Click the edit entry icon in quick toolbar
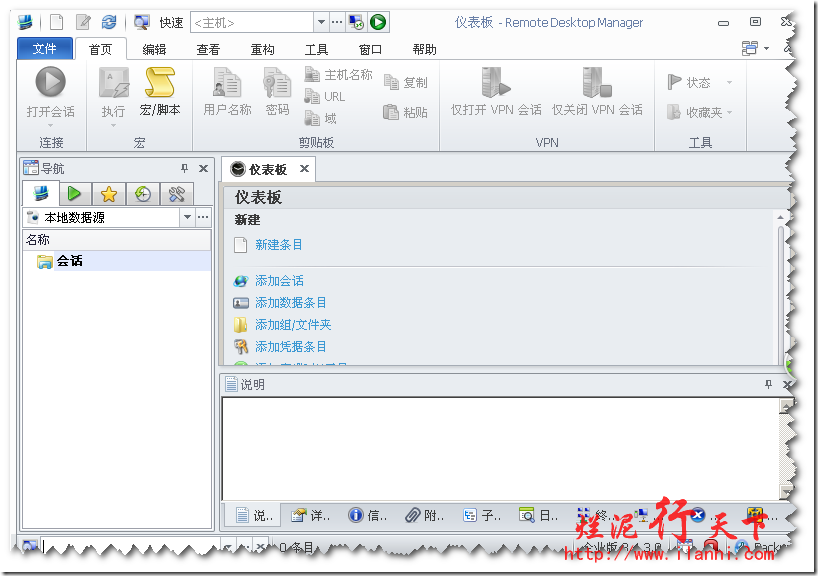The height and width of the screenshot is (576, 818). (x=83, y=22)
